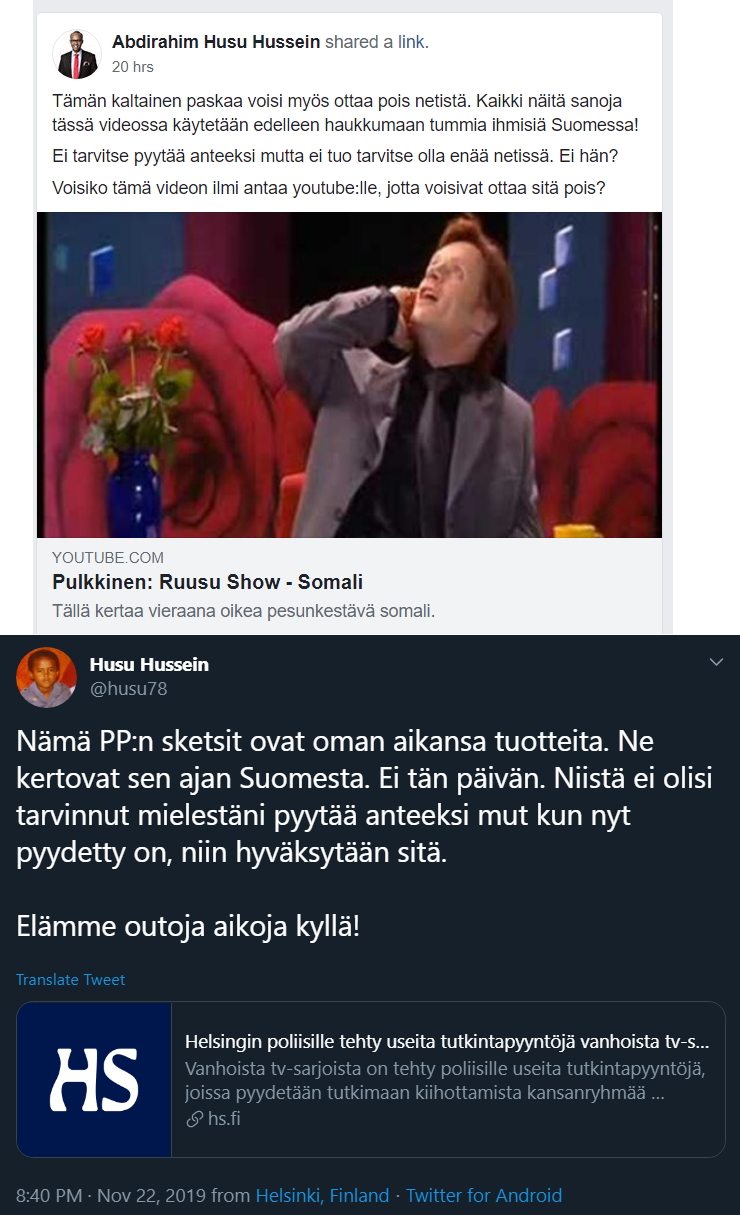
Task: Click the chain link icon beside hs.fi
Action: [195, 1119]
